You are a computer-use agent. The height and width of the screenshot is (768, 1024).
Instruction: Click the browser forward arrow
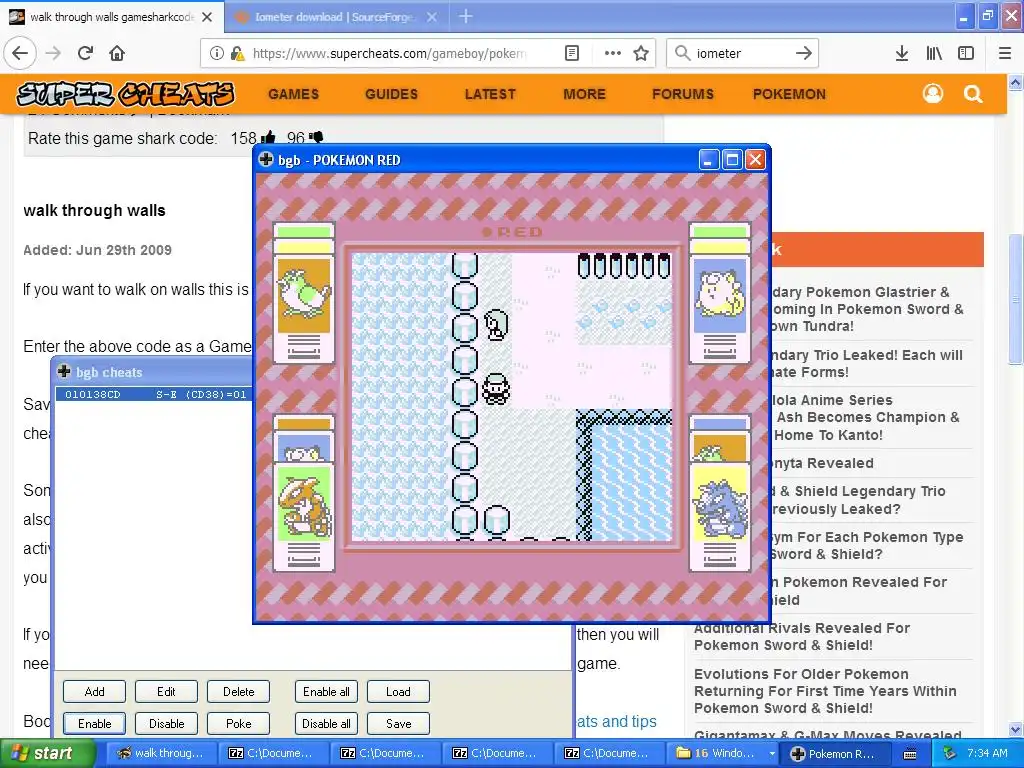[x=54, y=53]
